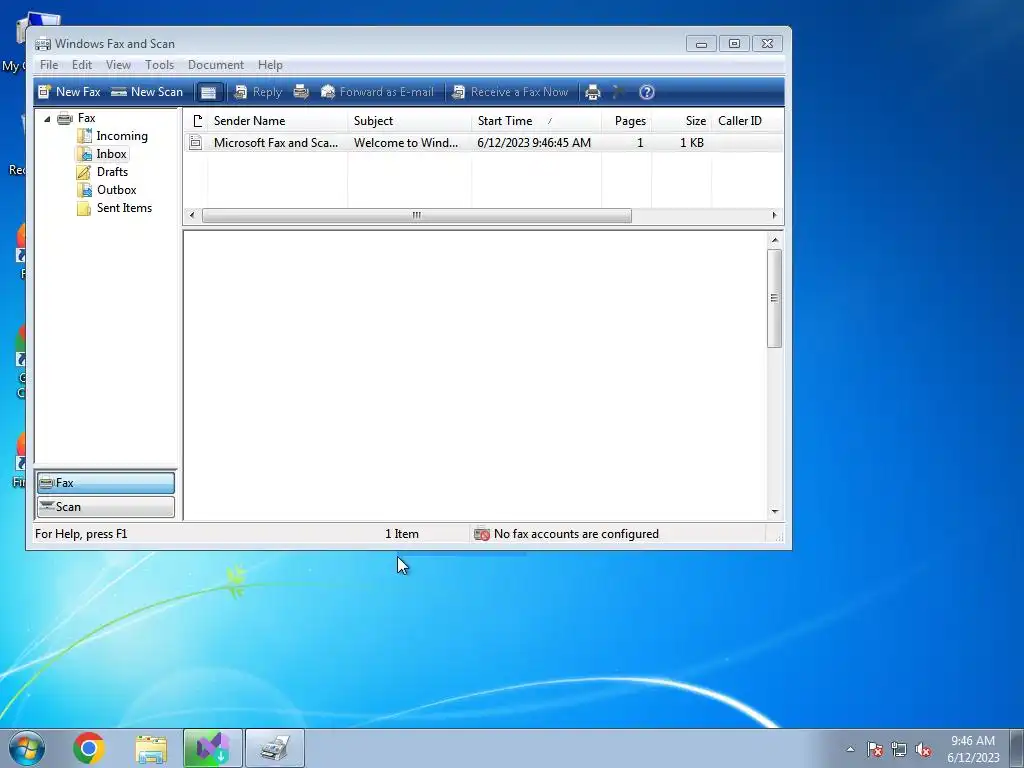Screen dimensions: 1024x768
Task: Click the network tray icon
Action: (899, 750)
